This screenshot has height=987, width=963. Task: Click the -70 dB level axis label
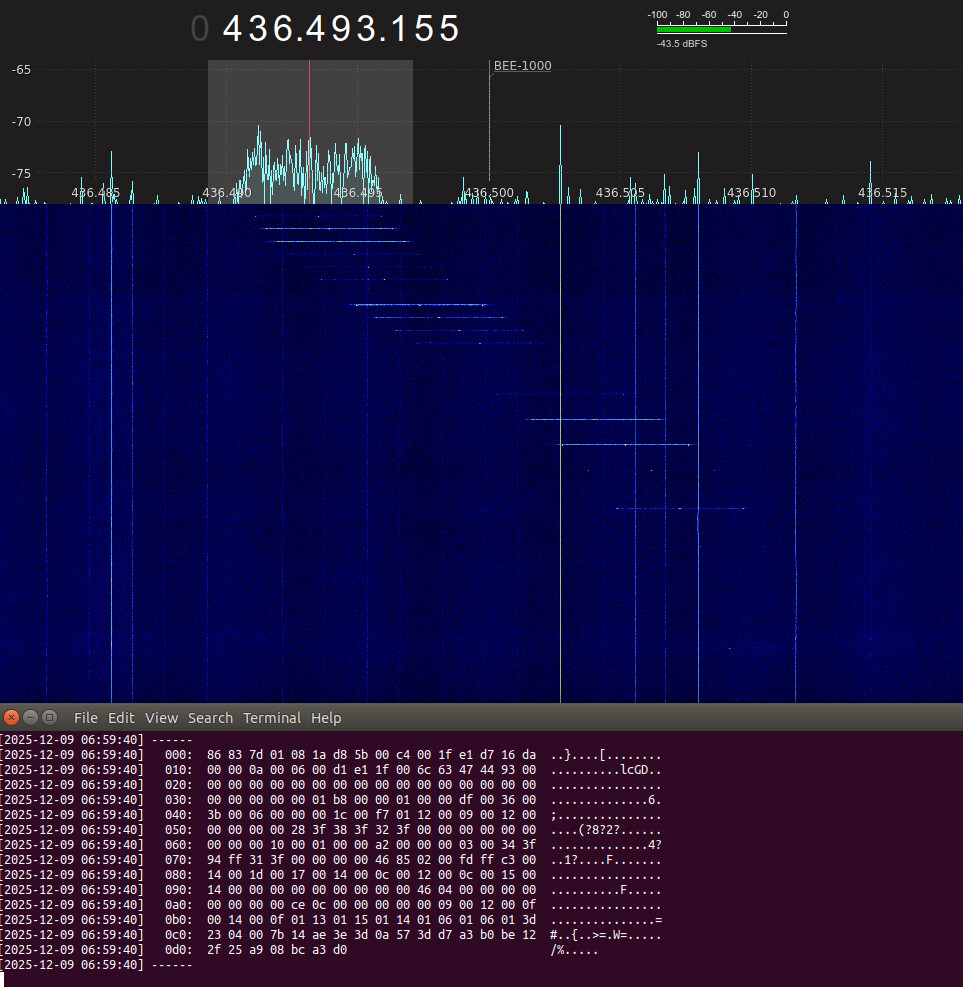tap(21, 121)
